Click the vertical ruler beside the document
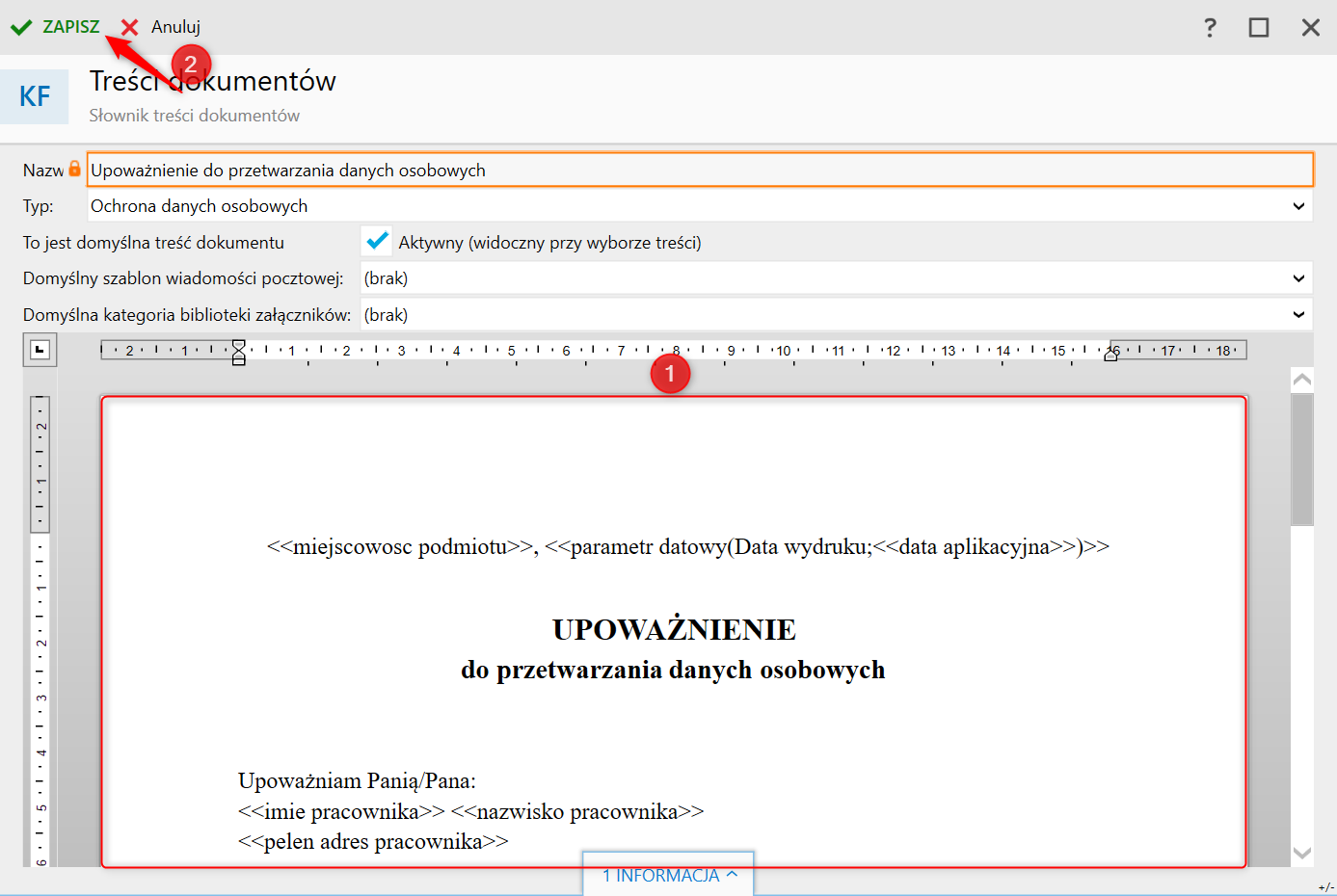 (x=40, y=631)
